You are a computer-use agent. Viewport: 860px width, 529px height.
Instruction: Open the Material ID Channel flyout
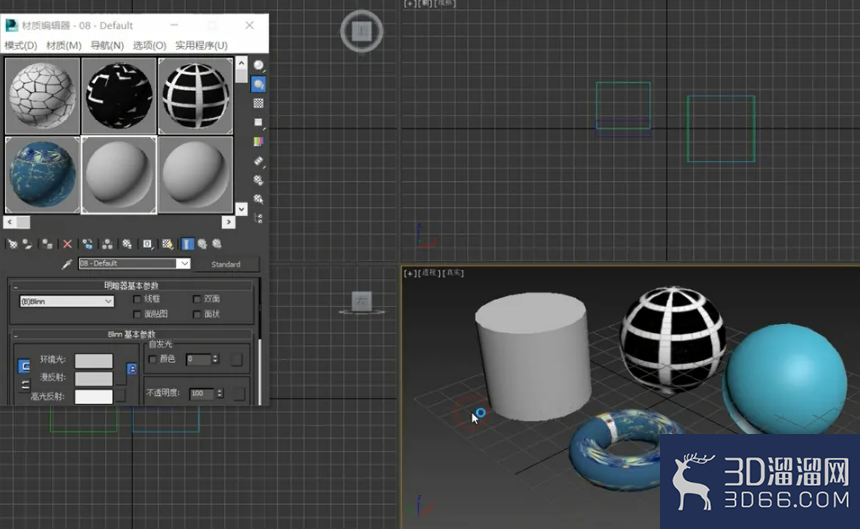tap(147, 244)
